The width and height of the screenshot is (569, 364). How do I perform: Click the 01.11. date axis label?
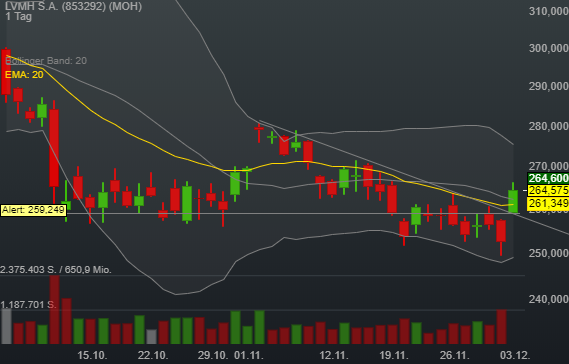[x=249, y=355]
